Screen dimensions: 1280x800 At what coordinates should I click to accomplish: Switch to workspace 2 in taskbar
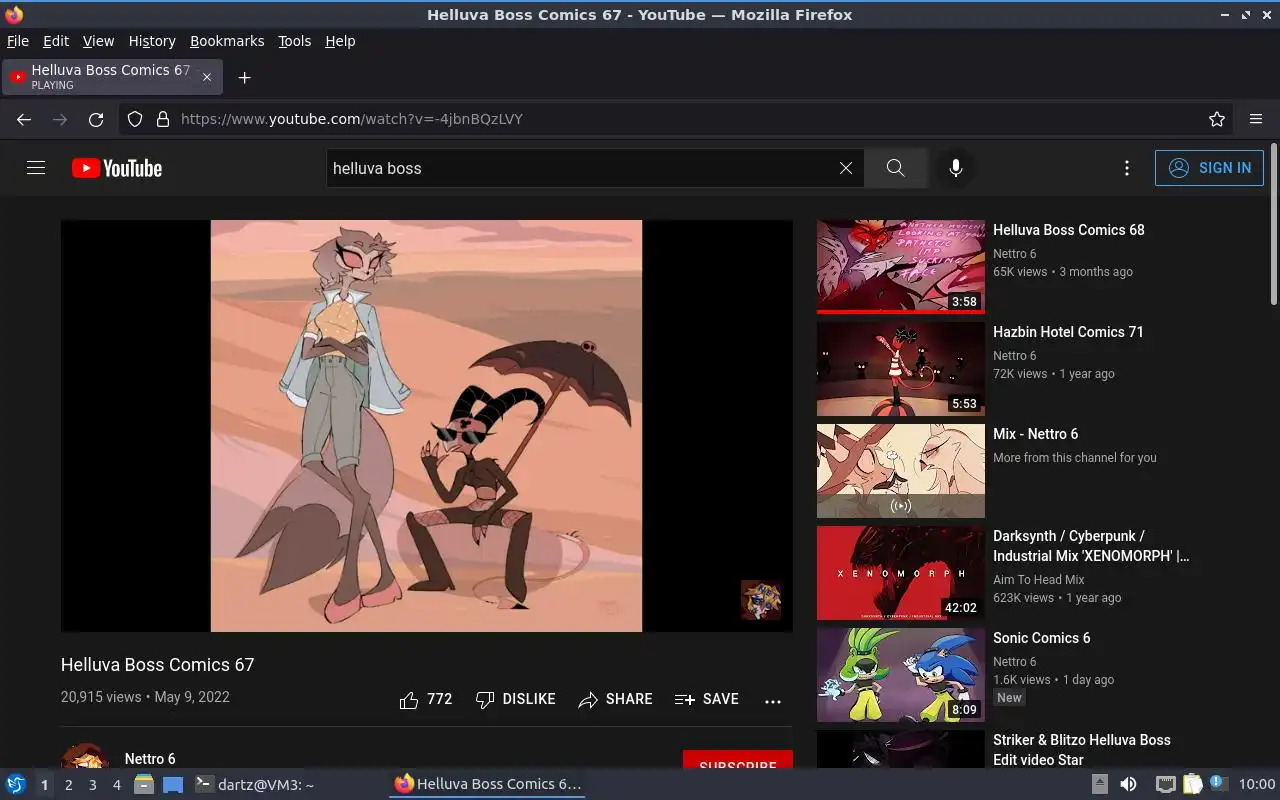point(68,785)
